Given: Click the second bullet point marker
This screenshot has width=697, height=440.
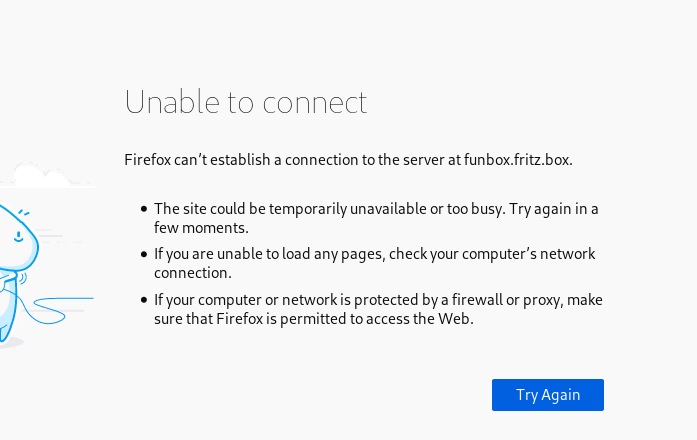Looking at the screenshot, I should tap(144, 254).
